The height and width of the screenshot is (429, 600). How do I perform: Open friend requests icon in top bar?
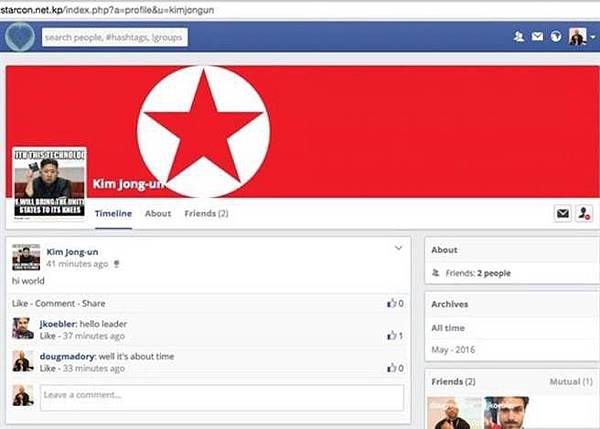tap(519, 36)
